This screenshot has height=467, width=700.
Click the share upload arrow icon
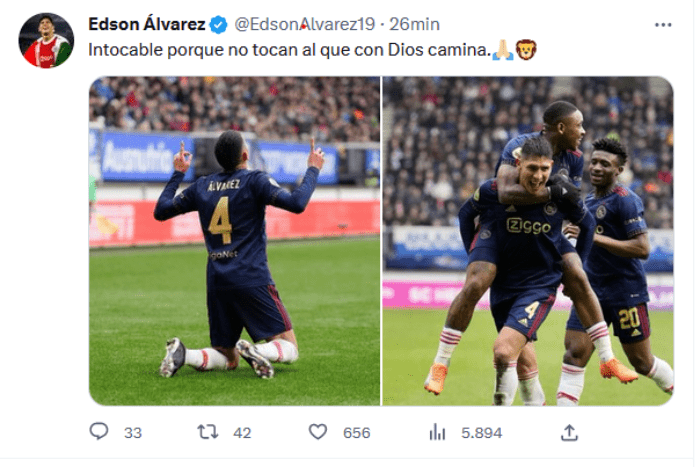pyautogui.click(x=569, y=432)
